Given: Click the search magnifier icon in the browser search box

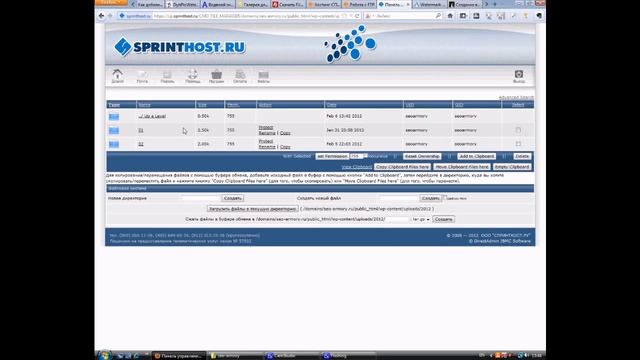Looking at the screenshot, I should point(438,16).
